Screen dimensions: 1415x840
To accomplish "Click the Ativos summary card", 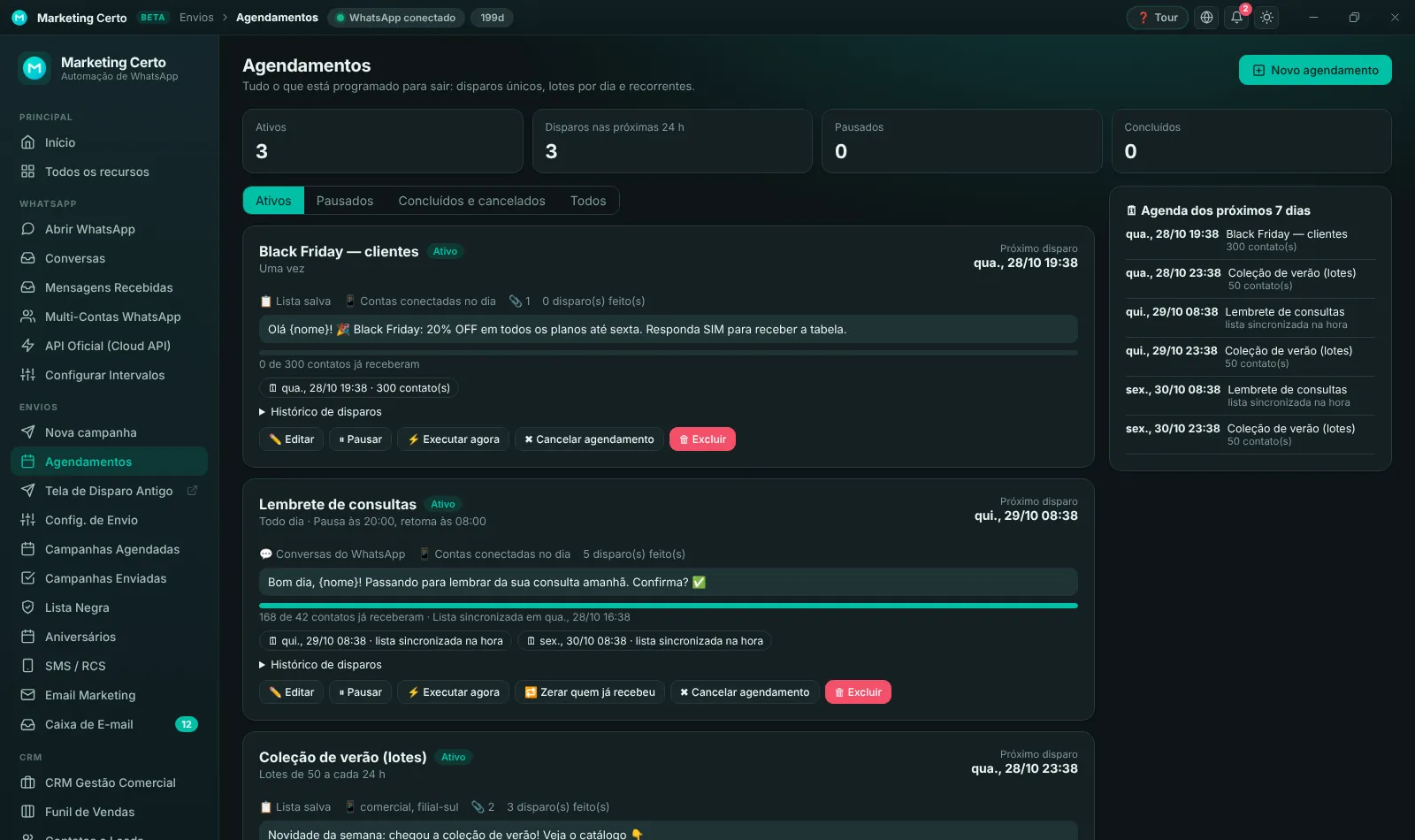I will tap(383, 141).
